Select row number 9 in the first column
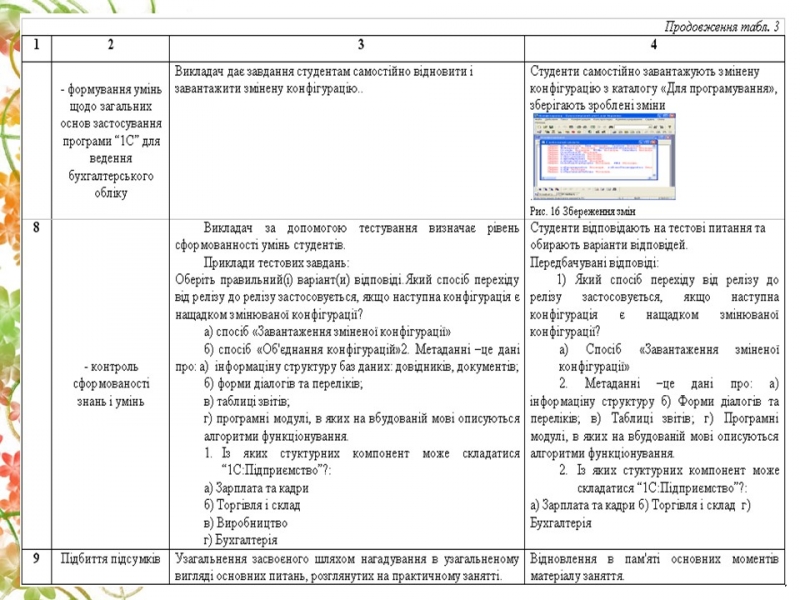The height and width of the screenshot is (600, 800). pos(36,558)
